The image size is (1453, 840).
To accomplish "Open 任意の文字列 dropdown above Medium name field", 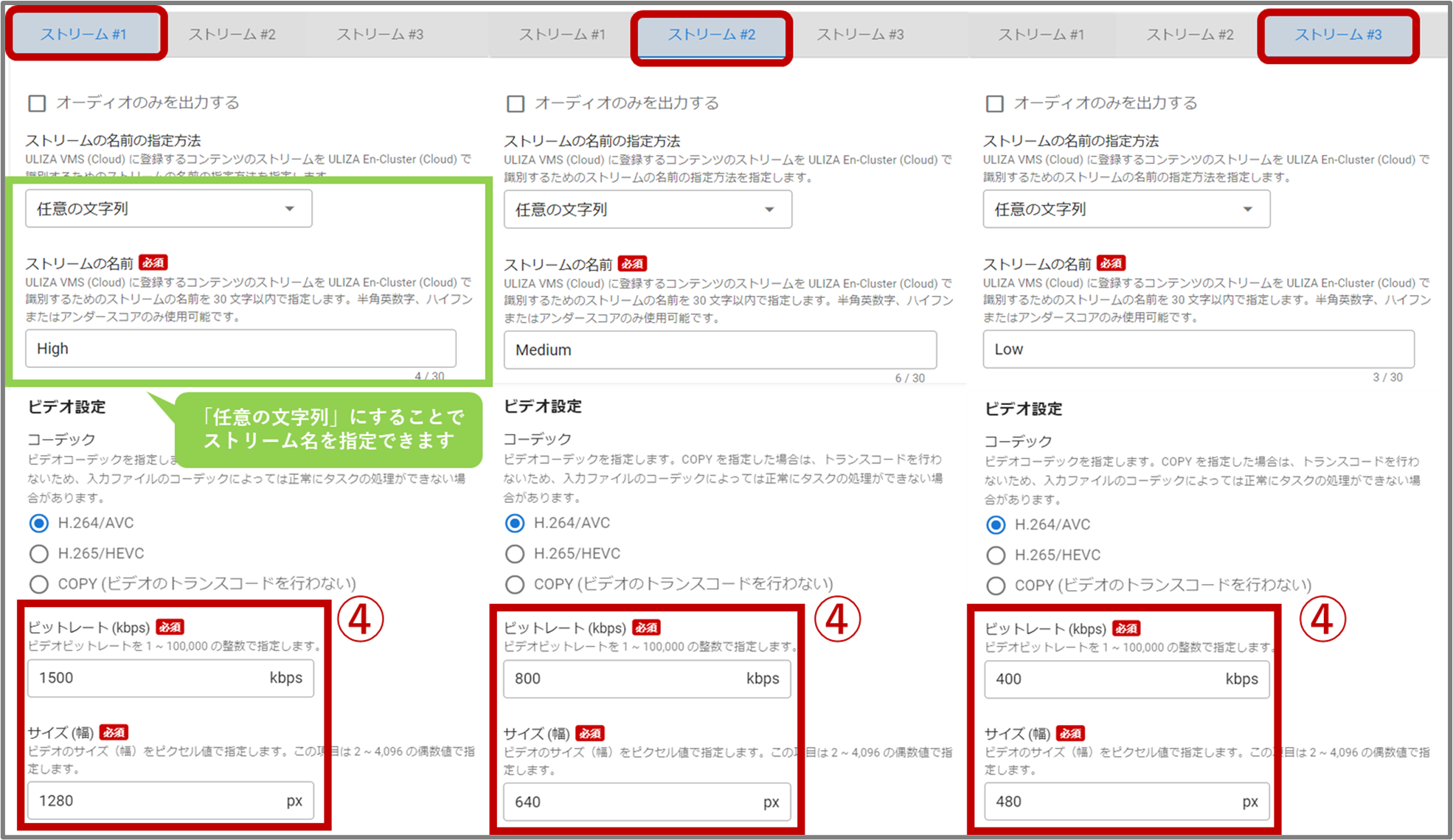I will click(x=647, y=209).
